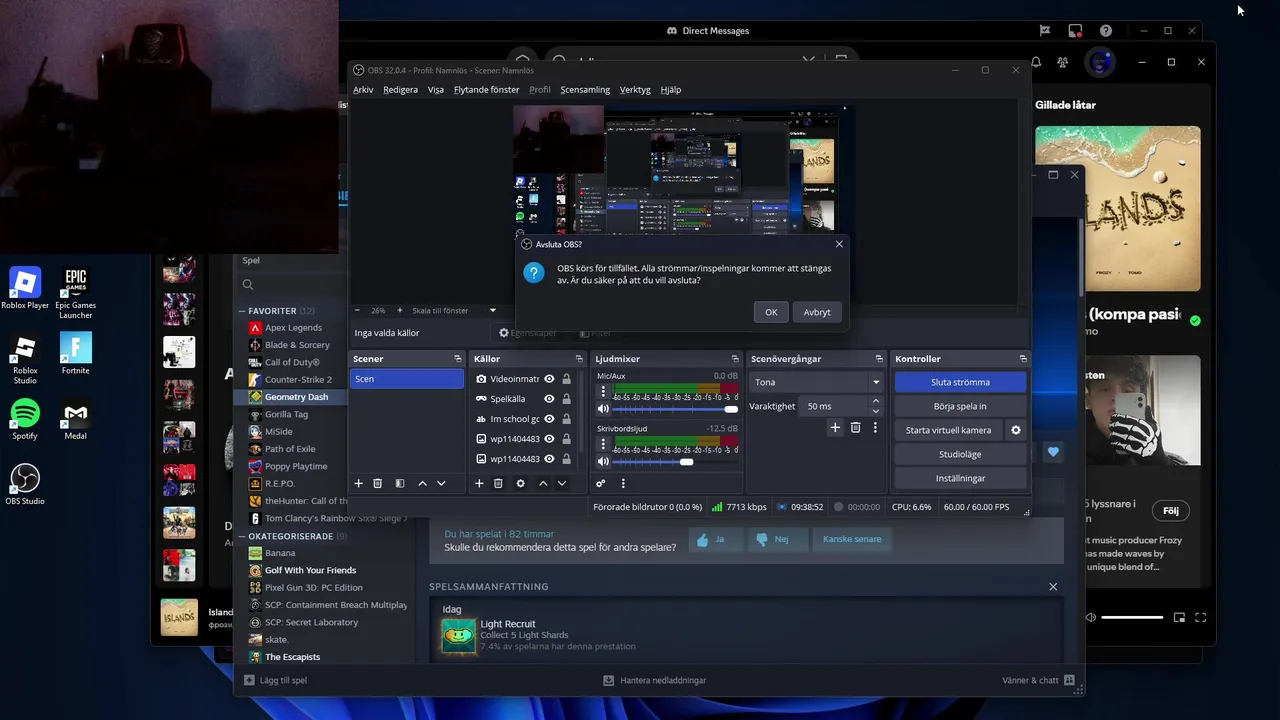Collapse the FAVORITER category in Steam
1280x720 pixels.
[x=242, y=311]
